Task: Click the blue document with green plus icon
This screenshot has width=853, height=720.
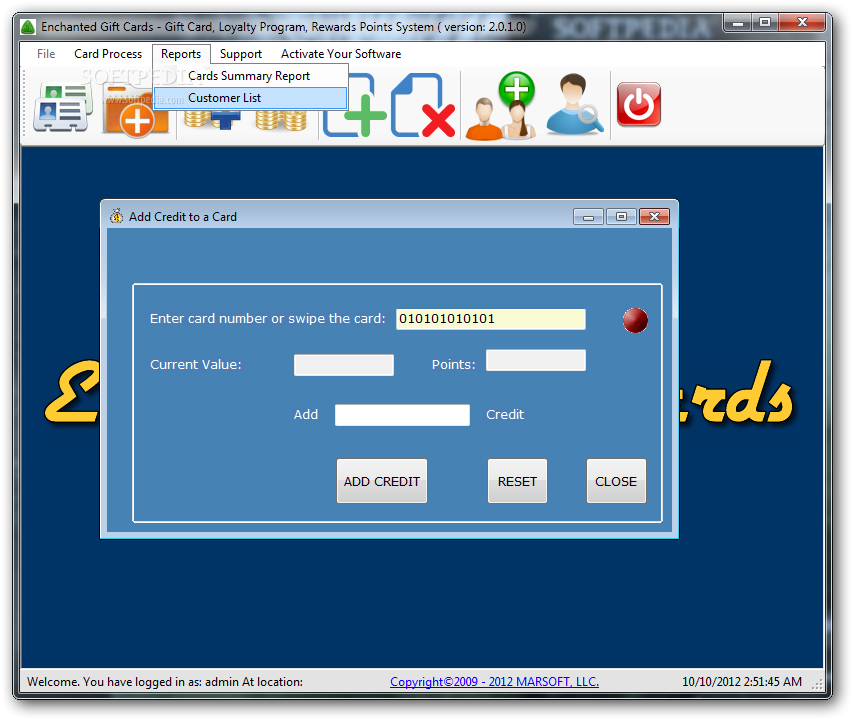Action: tap(355, 105)
